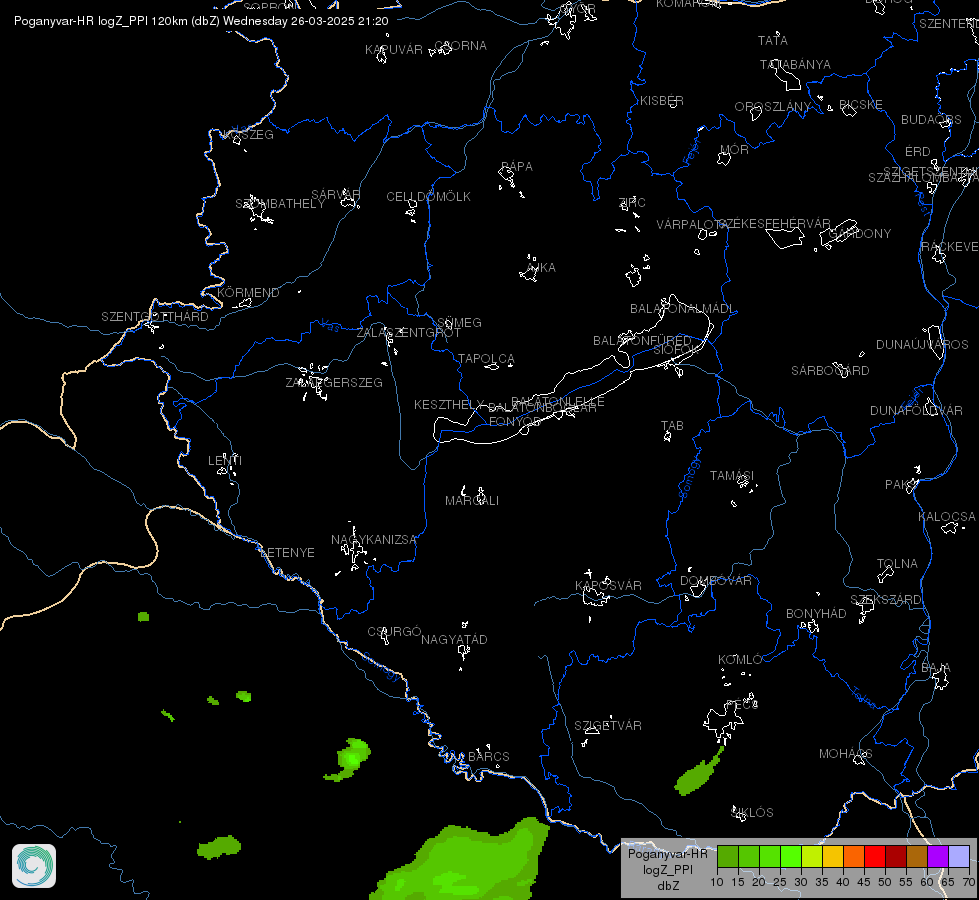Click the AJKA city label
The height and width of the screenshot is (900, 979).
click(x=541, y=268)
